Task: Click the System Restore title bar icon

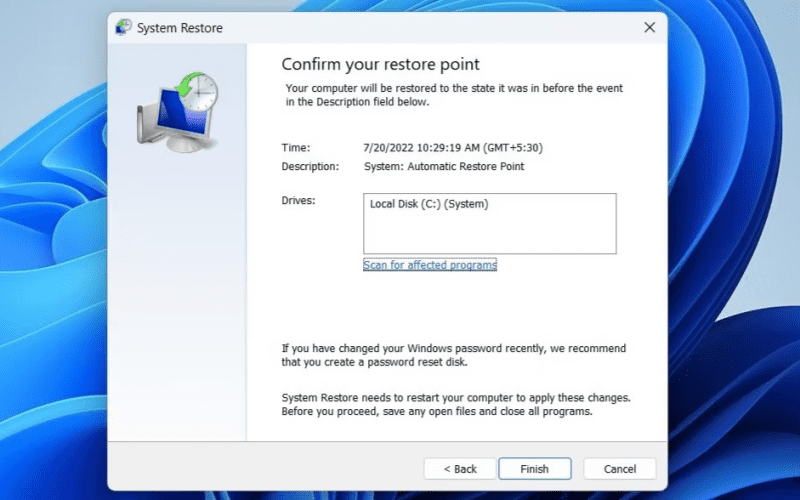Action: click(123, 28)
